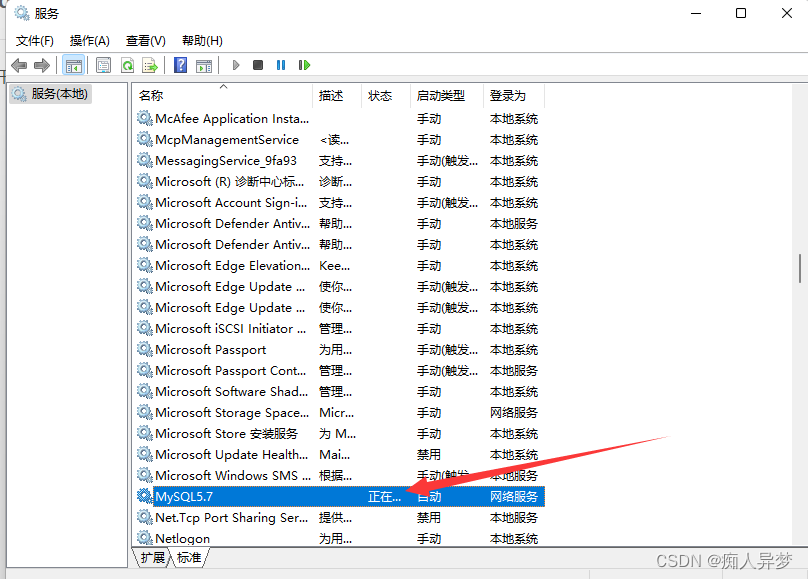
Task: Click gear icon beside MessagingService_9fa93
Action: click(x=144, y=160)
